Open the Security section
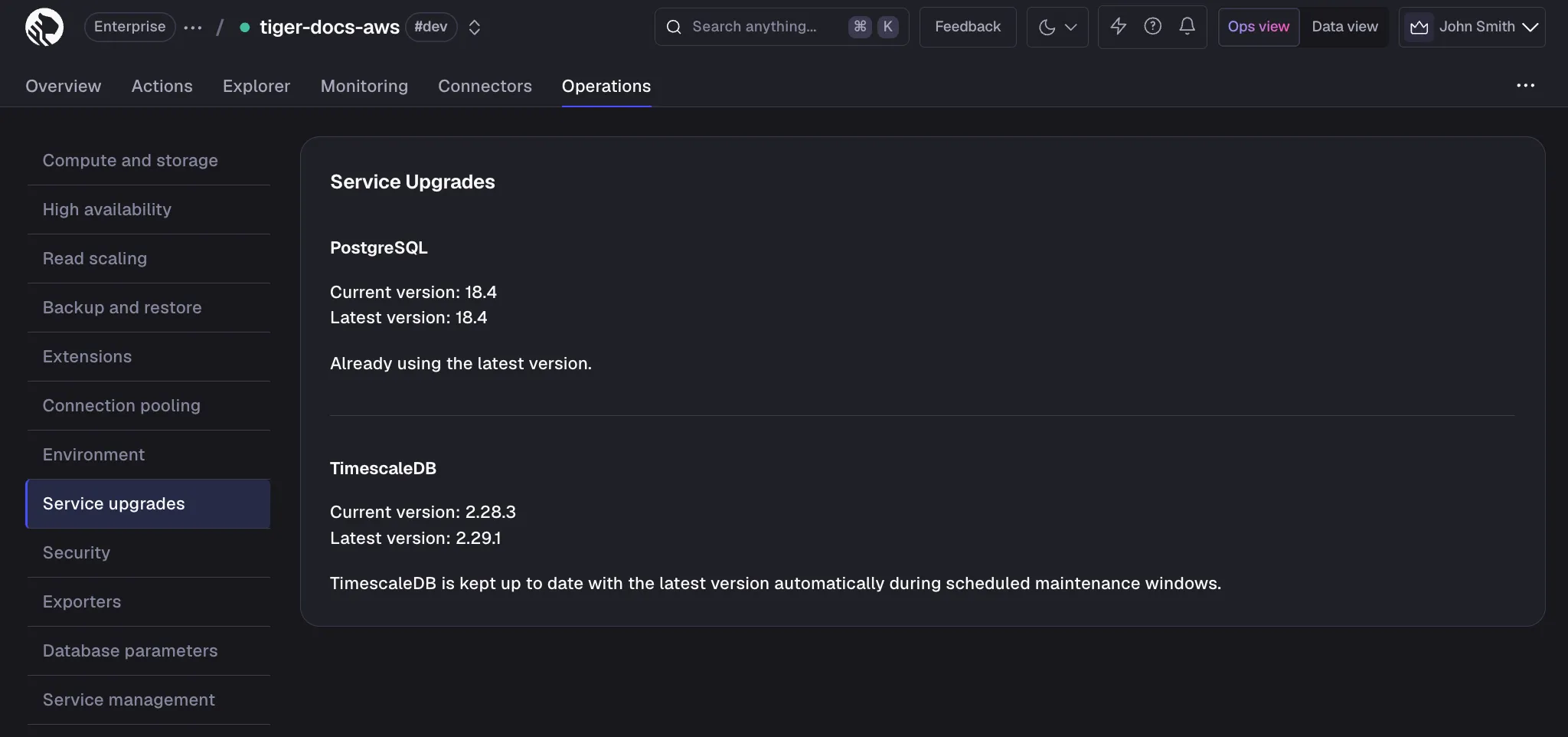Screen dimensions: 1568x737 point(149,552)
